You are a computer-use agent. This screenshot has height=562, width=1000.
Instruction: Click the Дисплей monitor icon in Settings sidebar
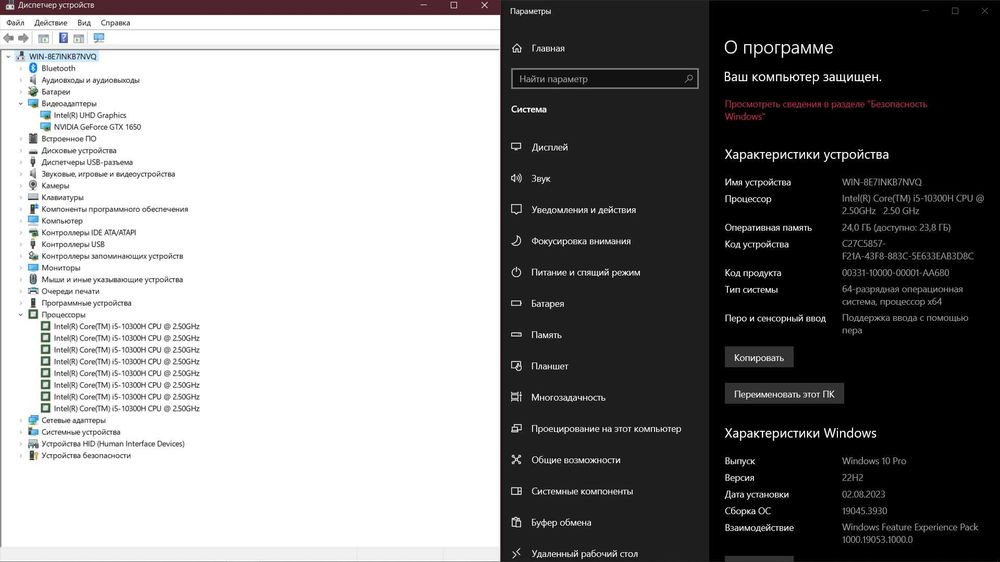[517, 147]
